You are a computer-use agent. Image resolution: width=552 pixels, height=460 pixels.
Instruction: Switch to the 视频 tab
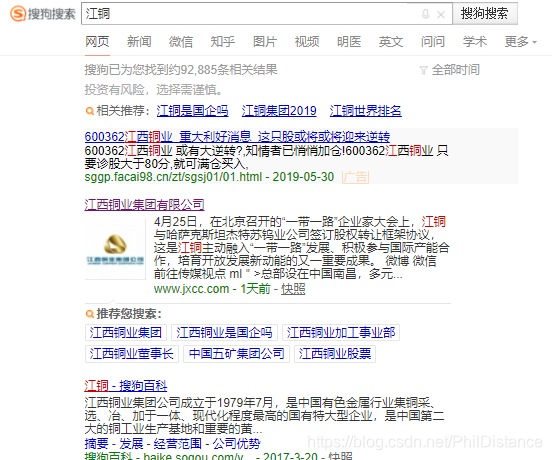coord(307,42)
